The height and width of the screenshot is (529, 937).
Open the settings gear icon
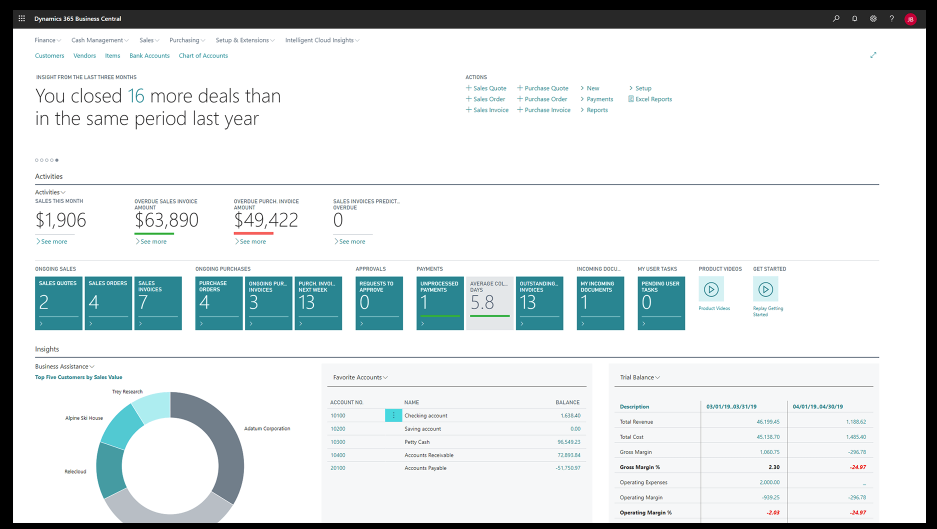(x=873, y=19)
